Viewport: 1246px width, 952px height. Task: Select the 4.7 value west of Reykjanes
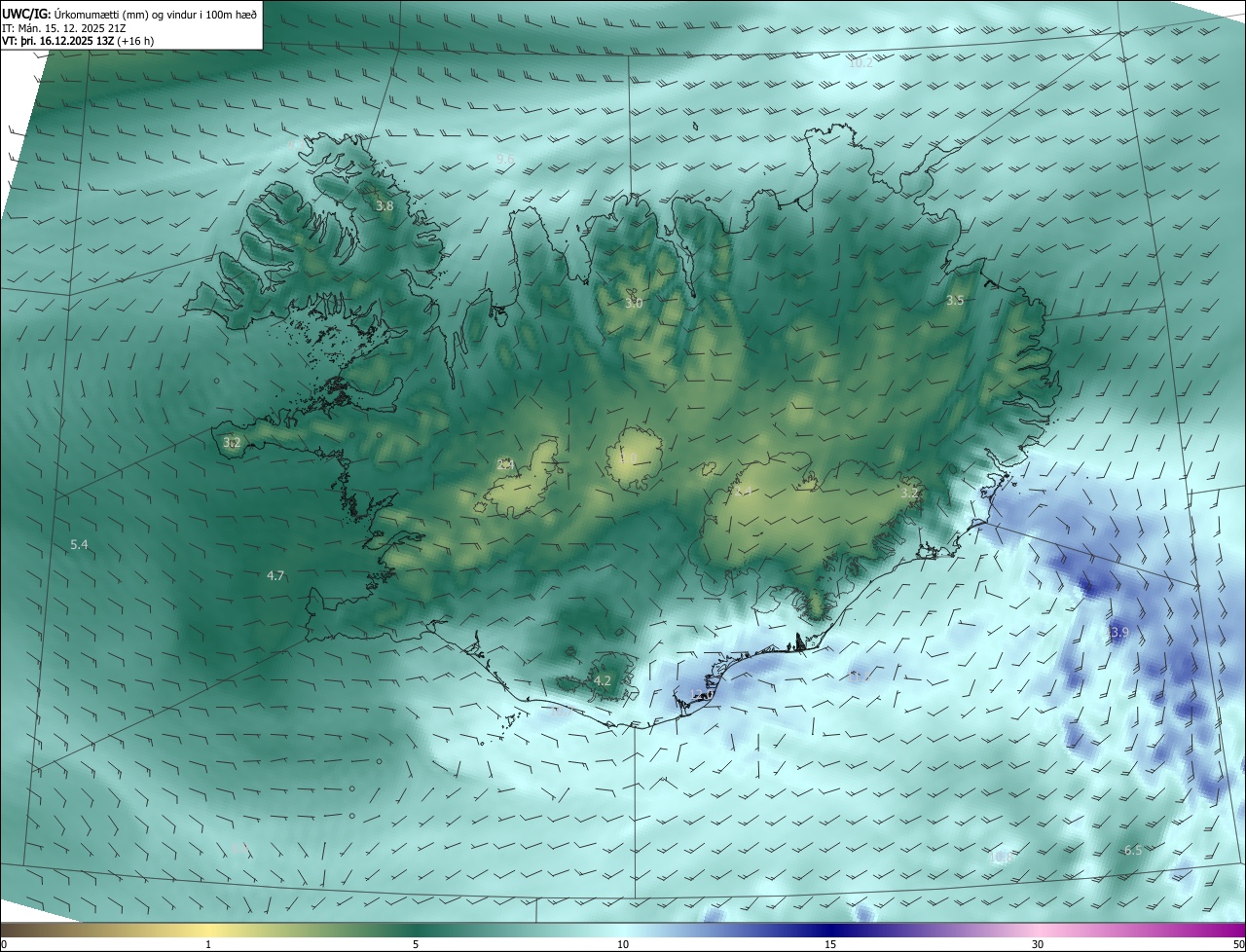coord(275,575)
